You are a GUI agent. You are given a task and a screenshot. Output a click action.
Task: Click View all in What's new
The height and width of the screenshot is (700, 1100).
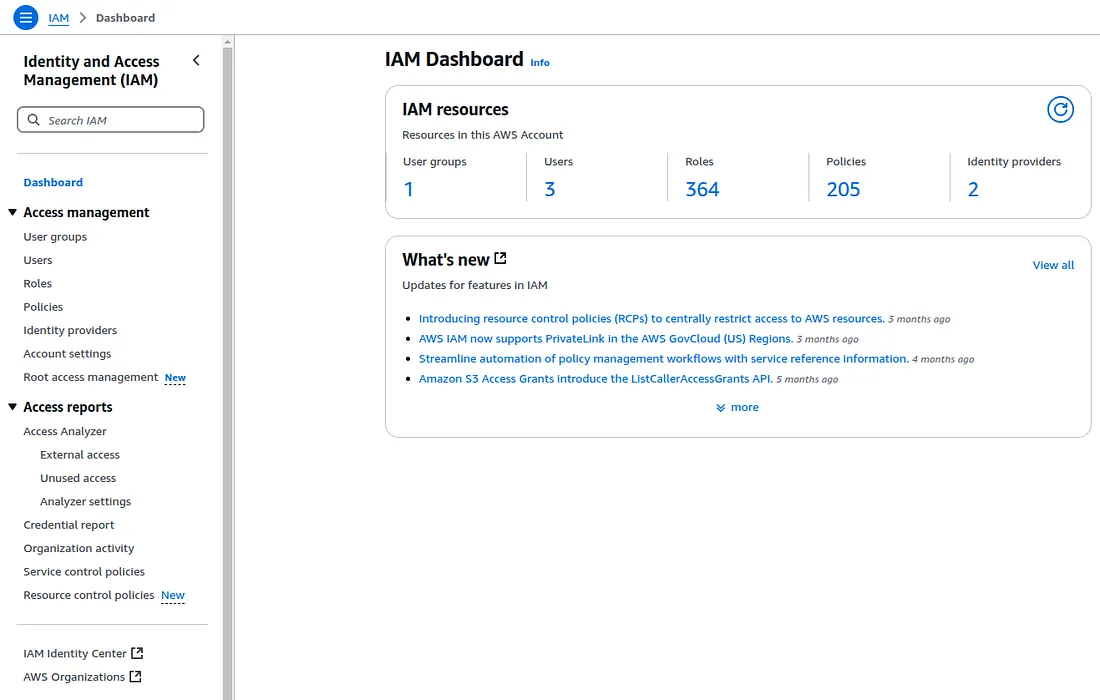coord(1053,265)
